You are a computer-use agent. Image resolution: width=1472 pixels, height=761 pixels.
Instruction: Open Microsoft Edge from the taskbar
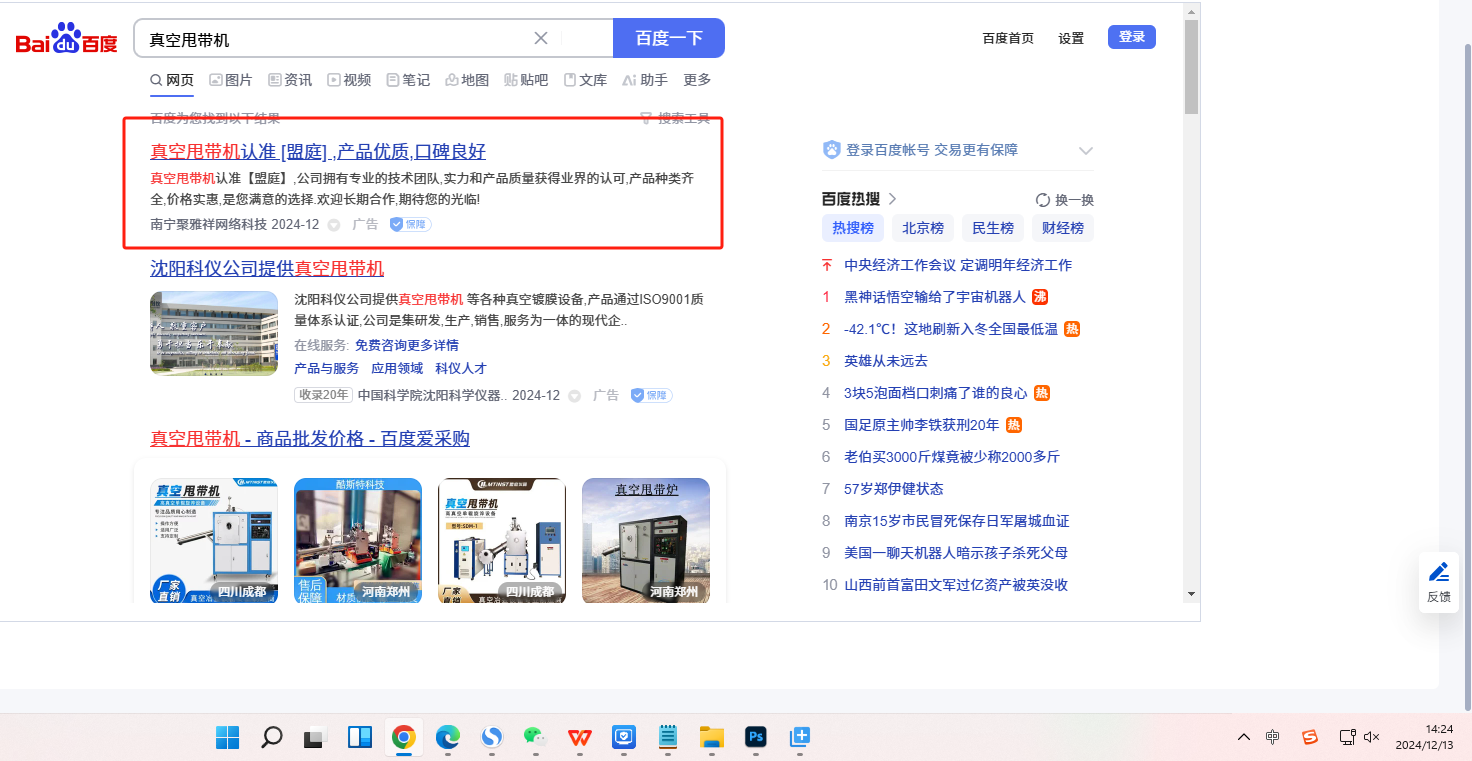447,738
